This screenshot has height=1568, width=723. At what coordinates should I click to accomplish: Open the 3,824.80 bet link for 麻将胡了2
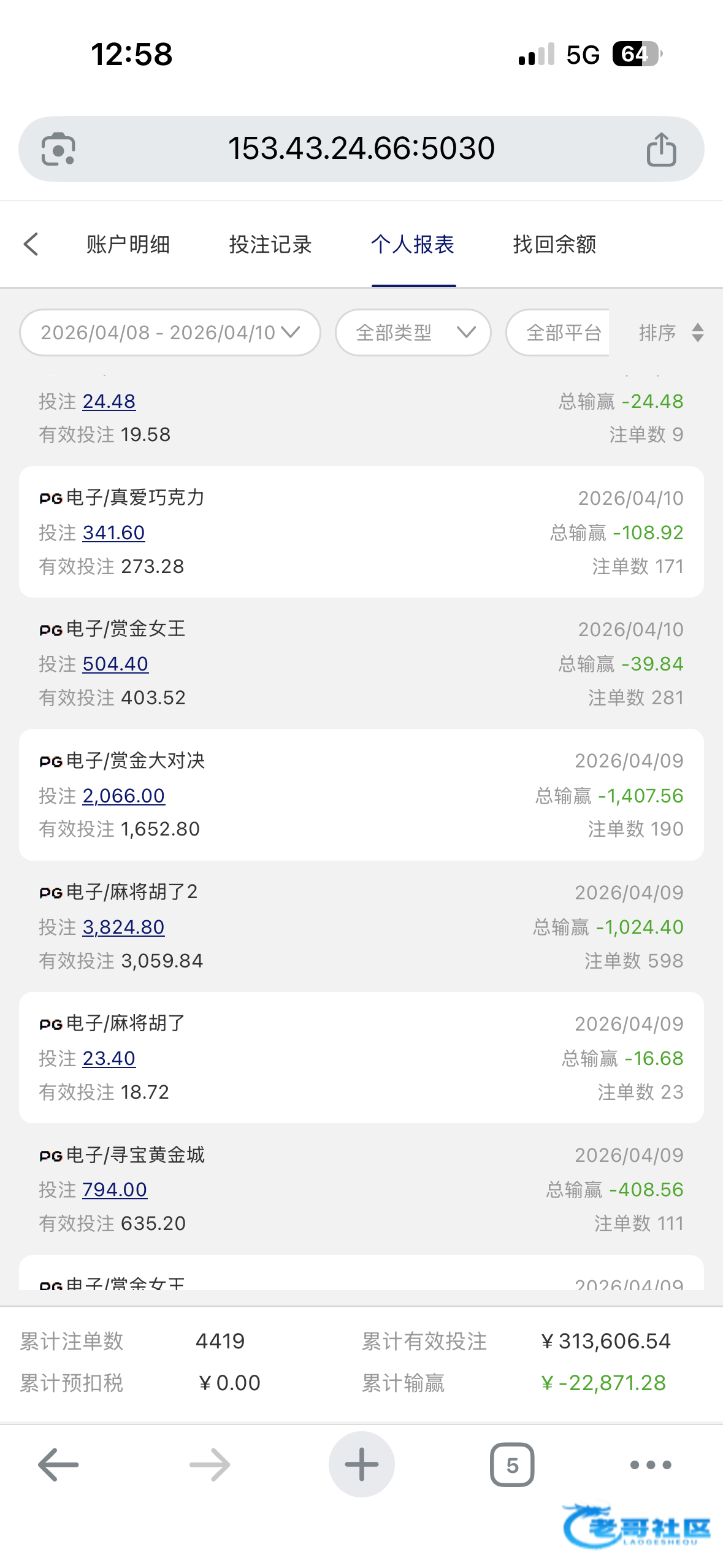tap(123, 927)
